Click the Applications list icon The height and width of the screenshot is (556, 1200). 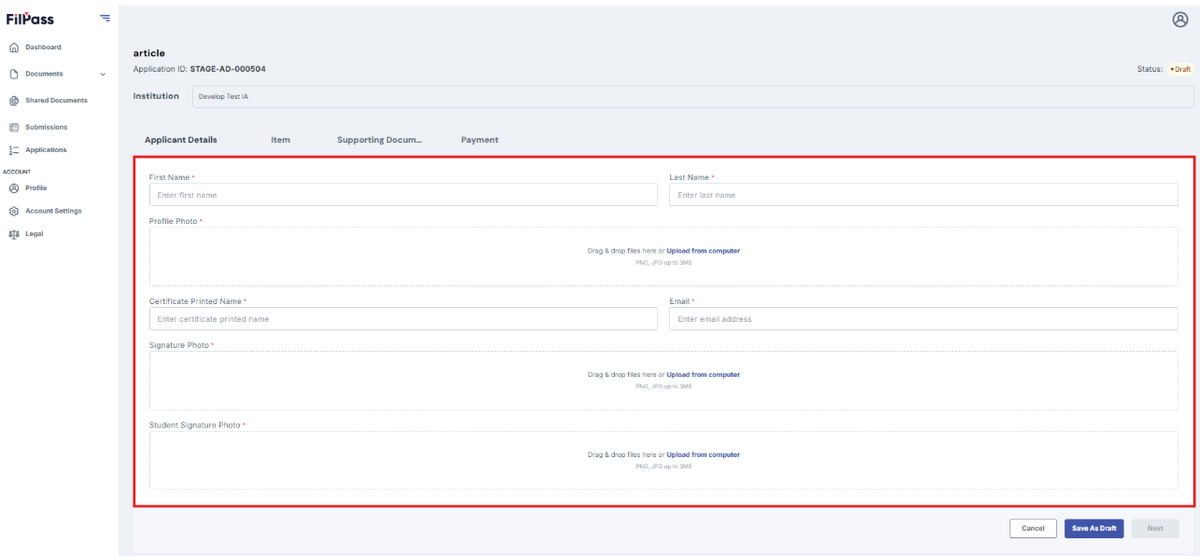tap(14, 150)
